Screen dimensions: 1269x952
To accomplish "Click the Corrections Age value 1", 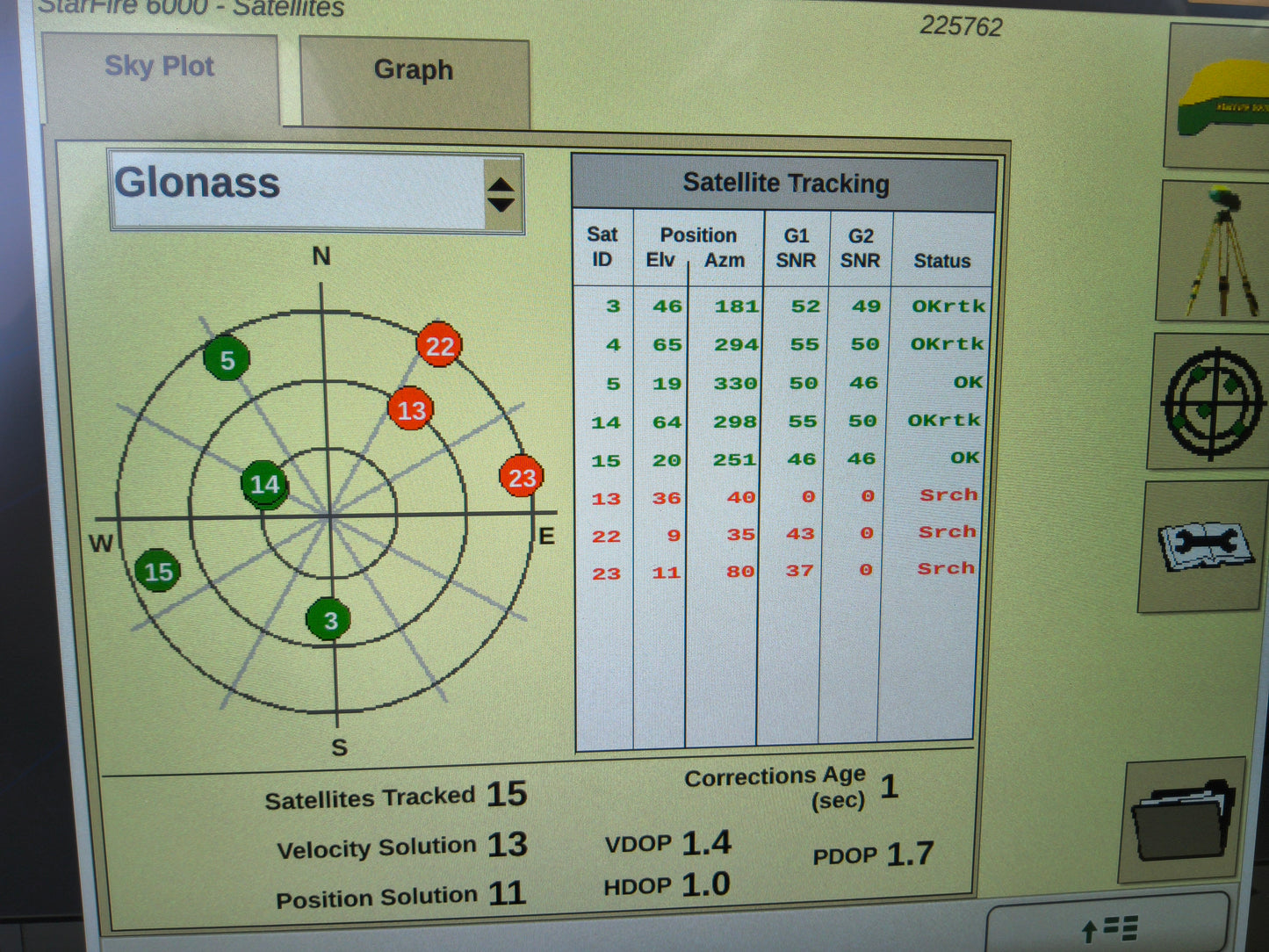I will [889, 786].
